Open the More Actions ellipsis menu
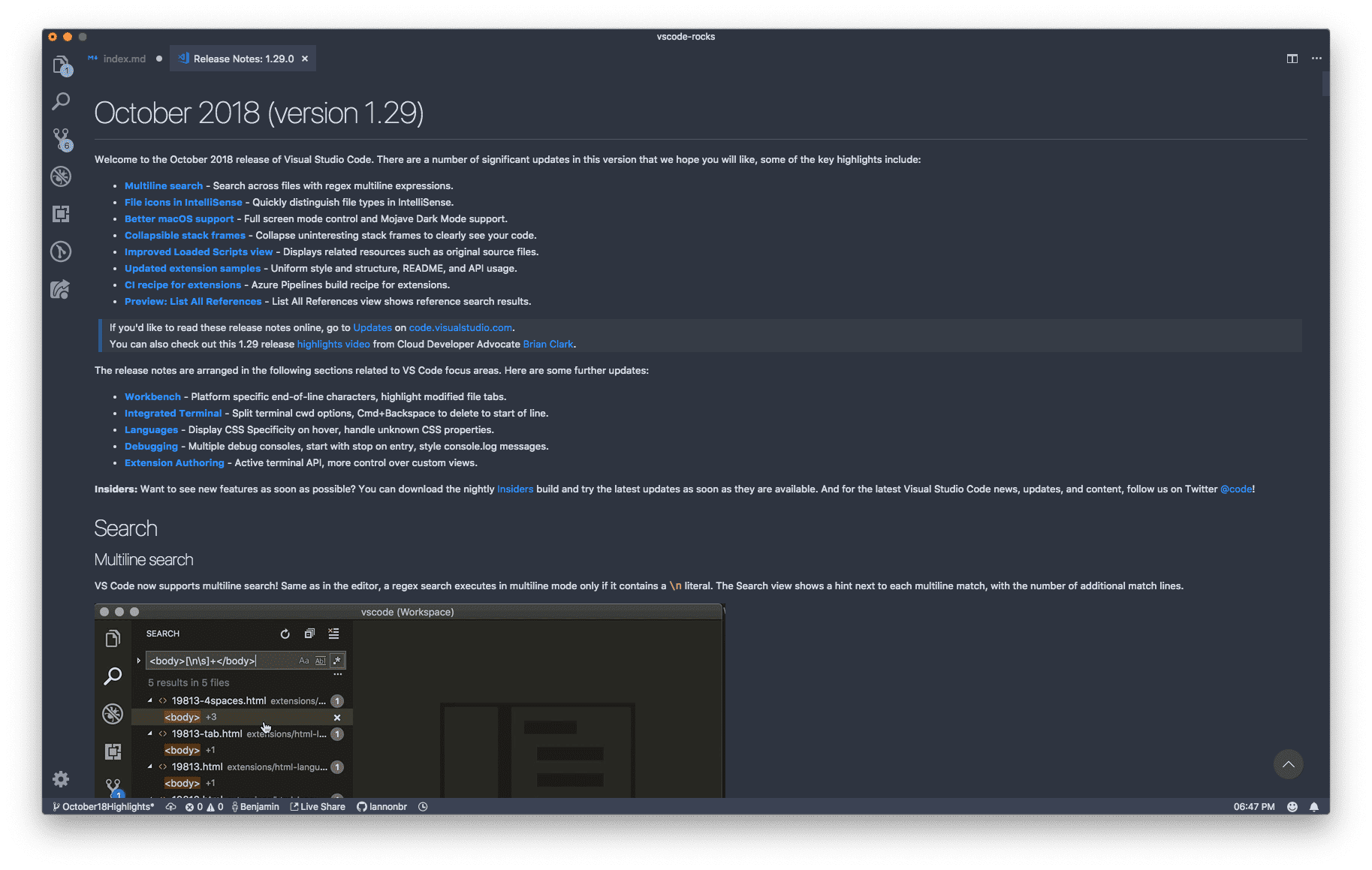 click(1316, 59)
